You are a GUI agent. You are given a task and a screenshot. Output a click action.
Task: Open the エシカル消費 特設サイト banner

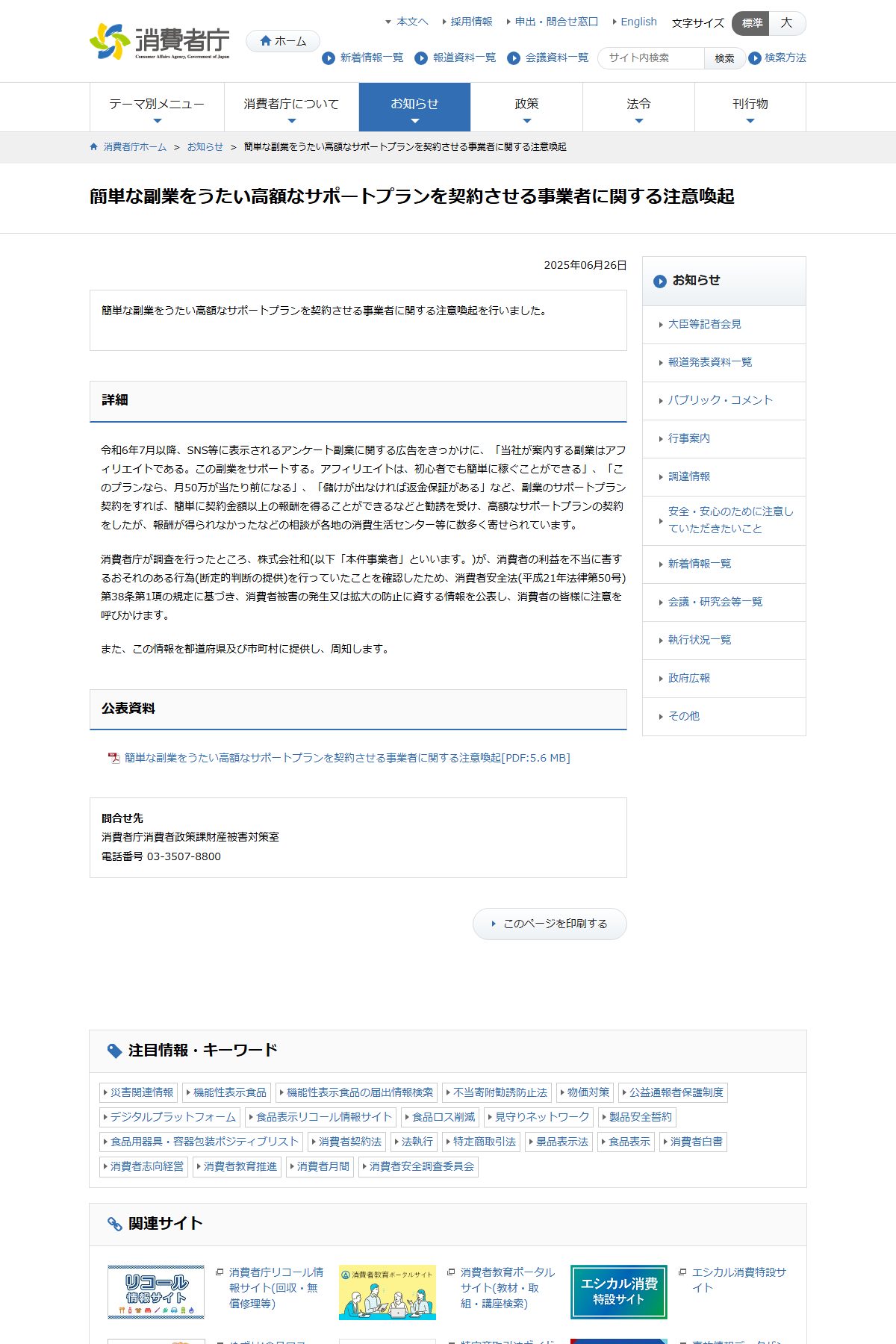(619, 1292)
